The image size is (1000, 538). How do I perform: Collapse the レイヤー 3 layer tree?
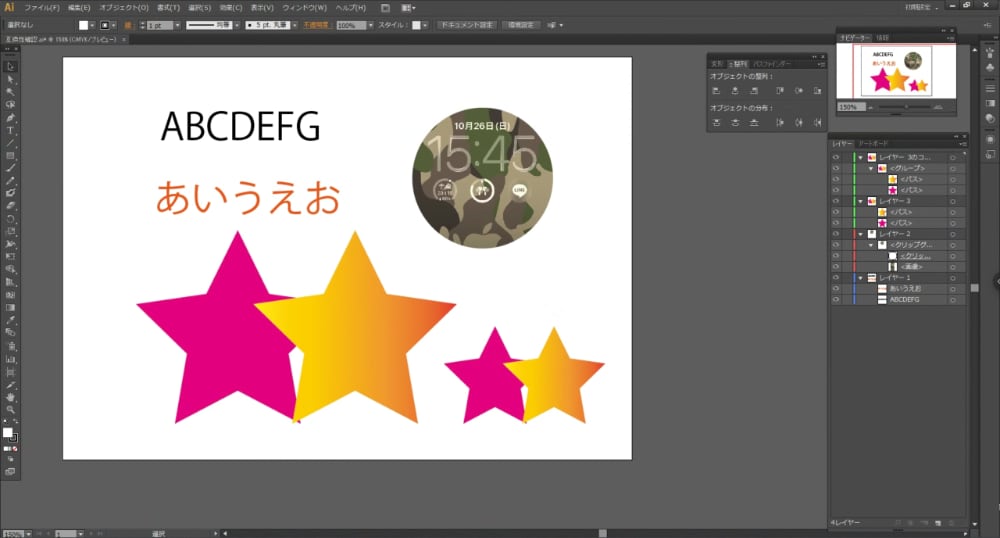tap(860, 201)
